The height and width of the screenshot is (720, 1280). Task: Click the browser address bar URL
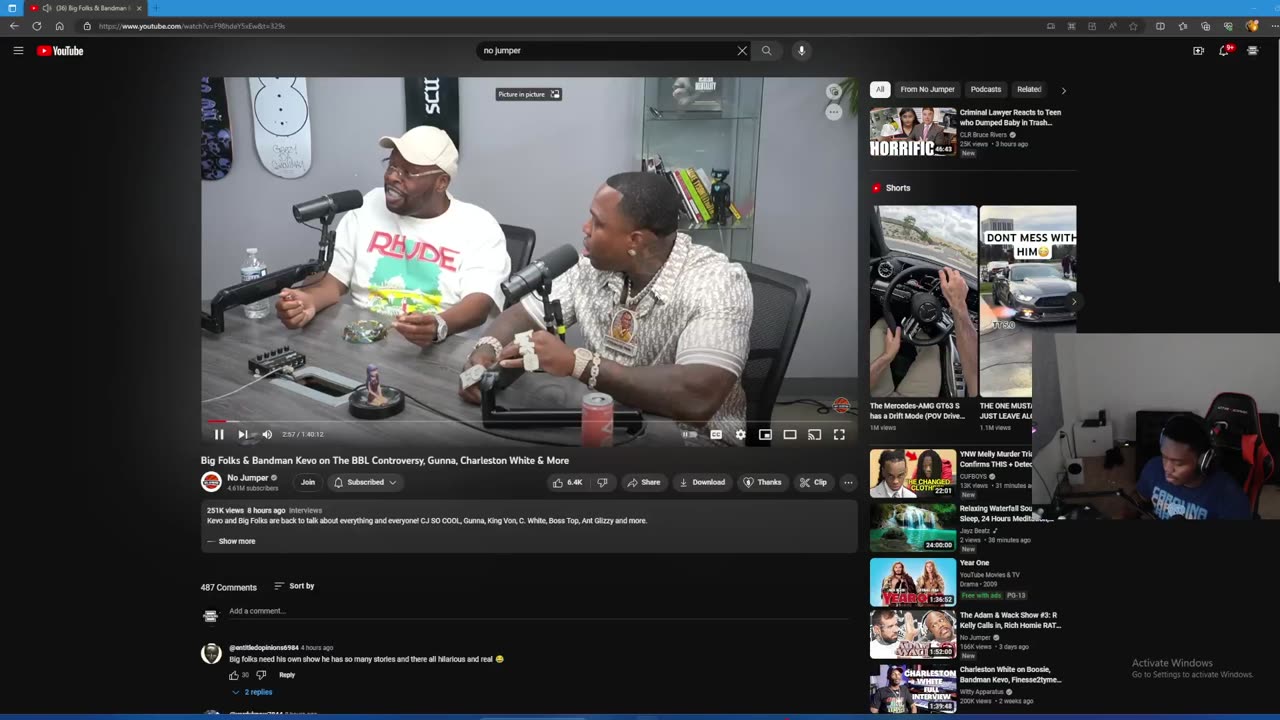tap(192, 26)
